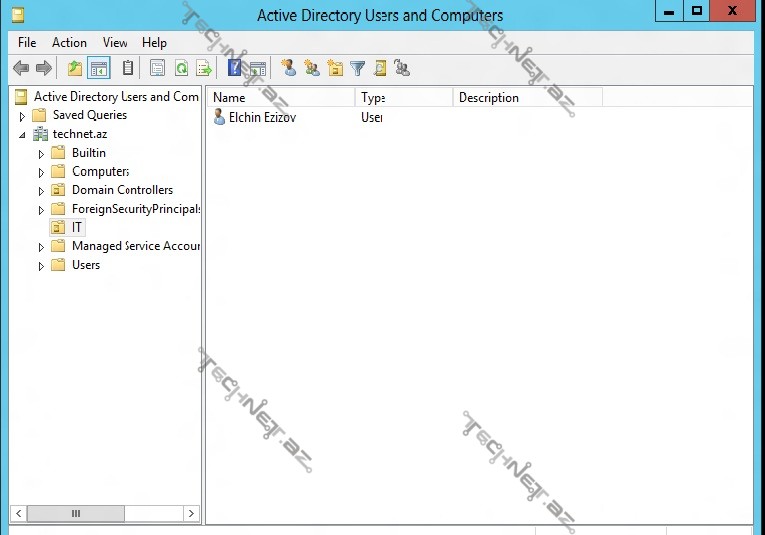Click the Back arrow toolbar icon

click(21, 68)
